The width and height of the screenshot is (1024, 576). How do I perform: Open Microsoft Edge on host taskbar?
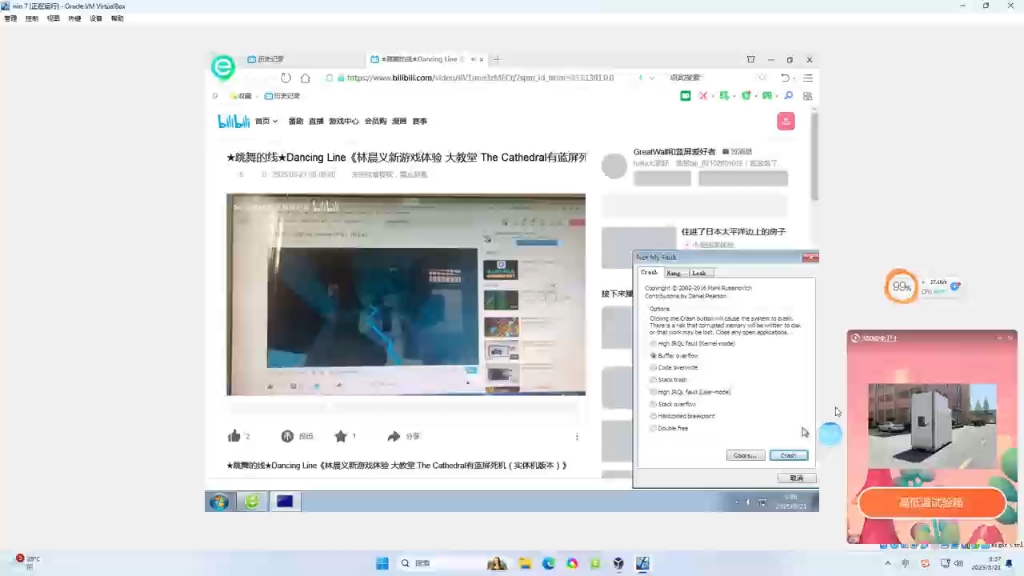tap(549, 563)
